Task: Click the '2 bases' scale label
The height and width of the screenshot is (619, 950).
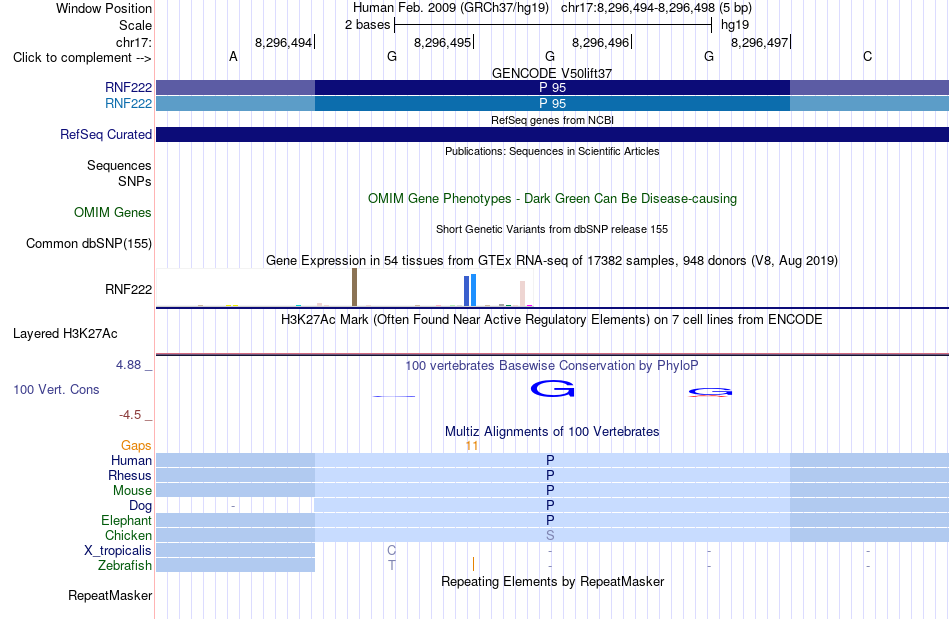Action: 367,25
